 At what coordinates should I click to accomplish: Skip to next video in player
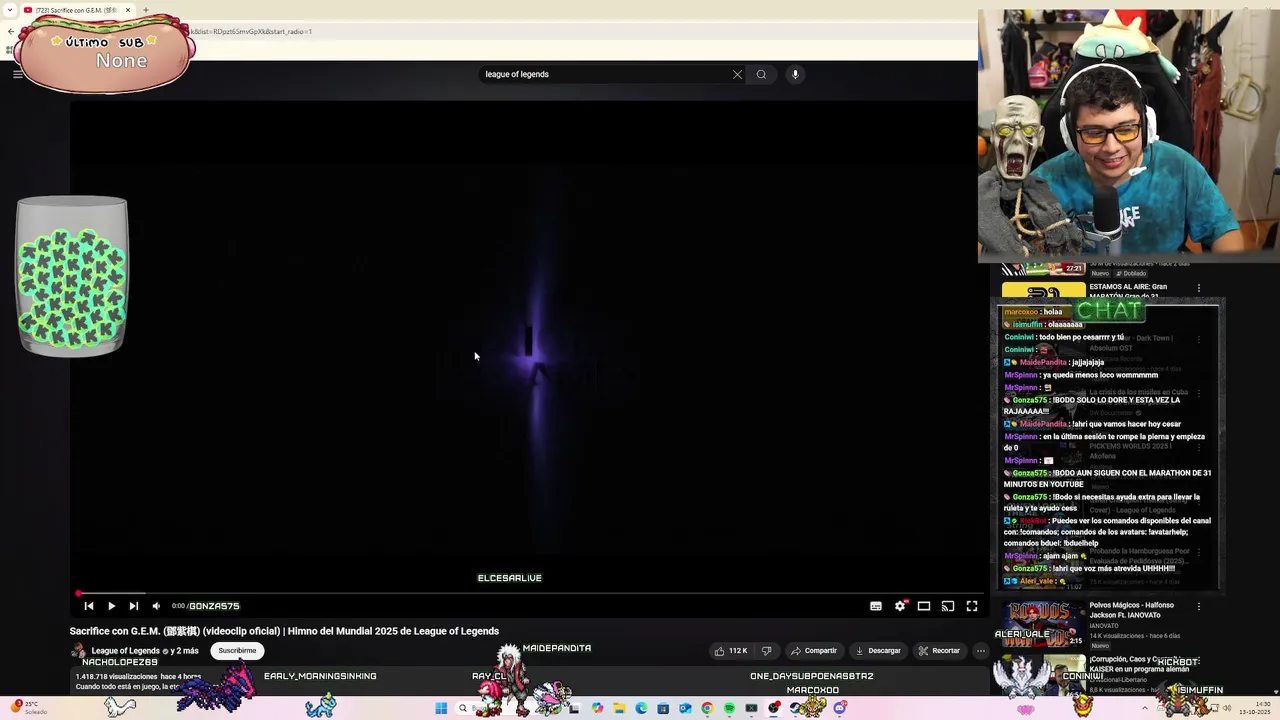(133, 606)
